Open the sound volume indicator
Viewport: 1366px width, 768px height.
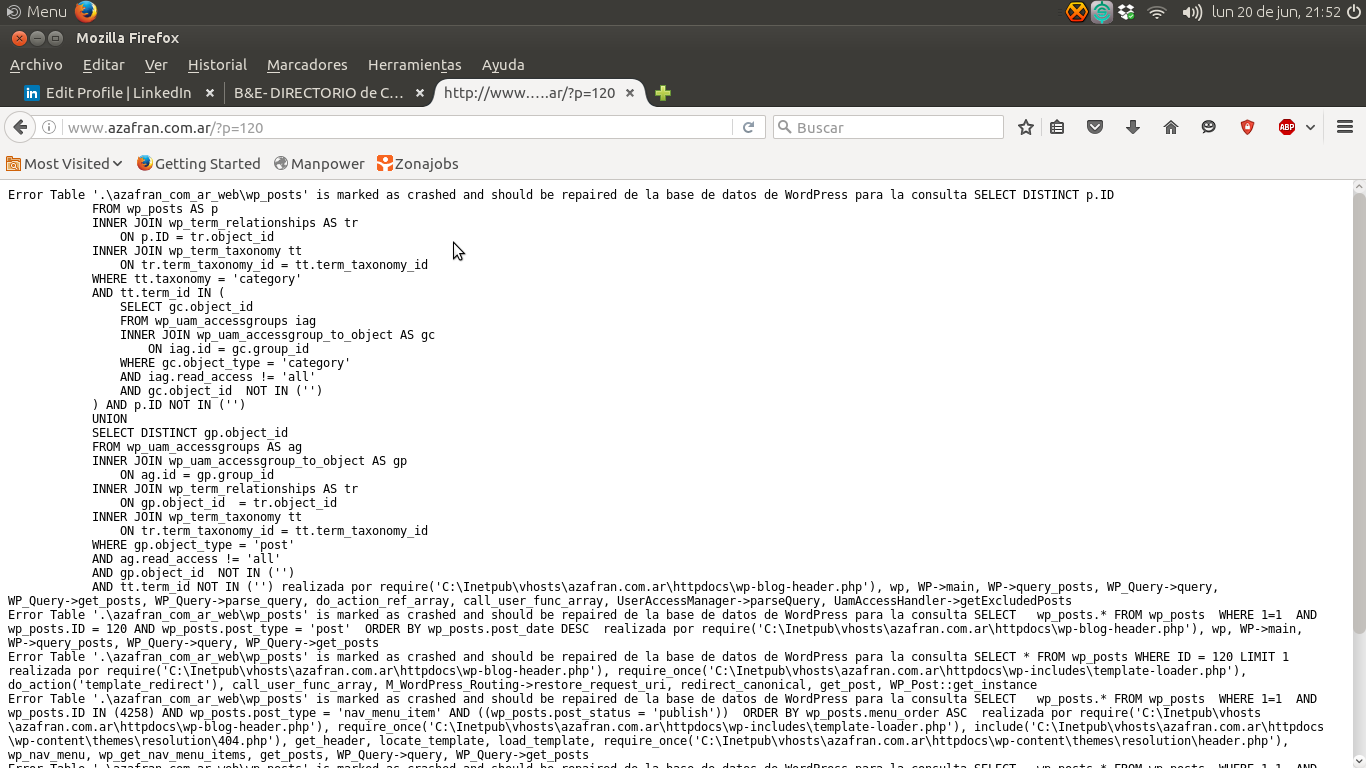click(x=1192, y=12)
